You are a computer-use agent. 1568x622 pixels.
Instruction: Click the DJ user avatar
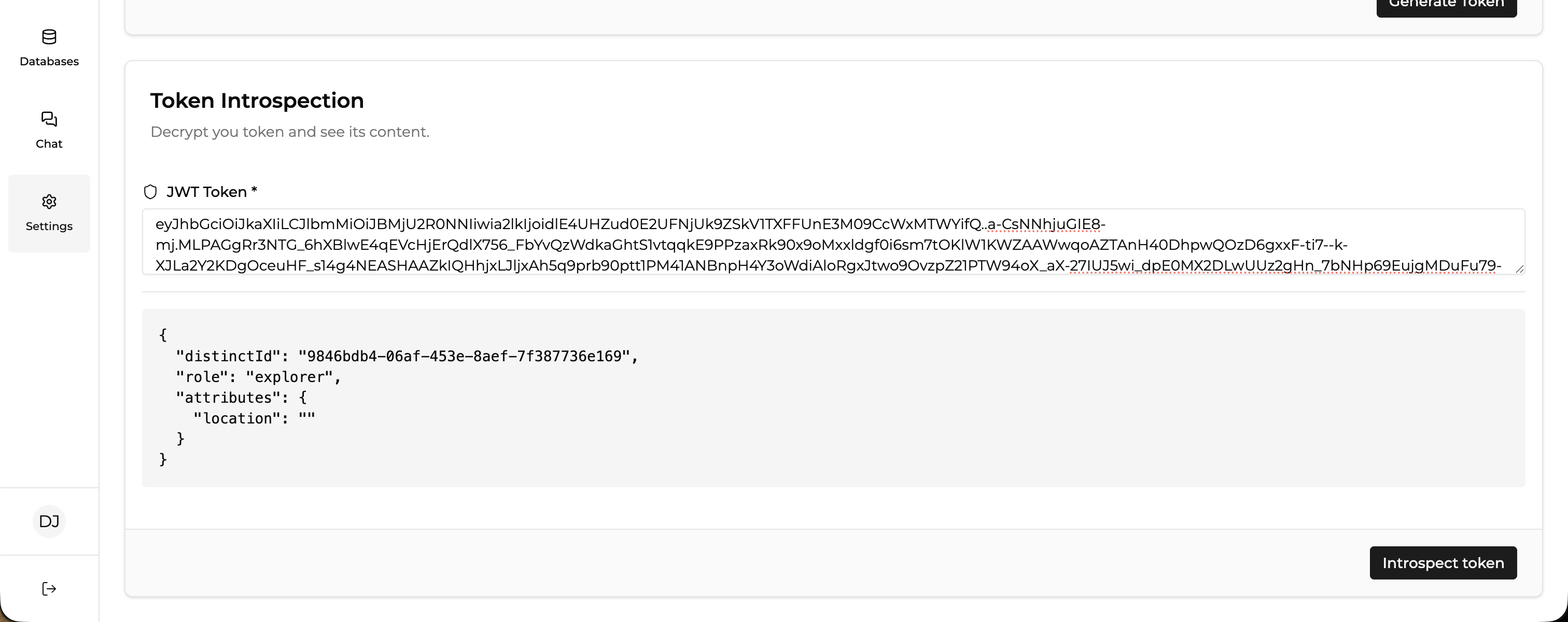click(x=49, y=521)
